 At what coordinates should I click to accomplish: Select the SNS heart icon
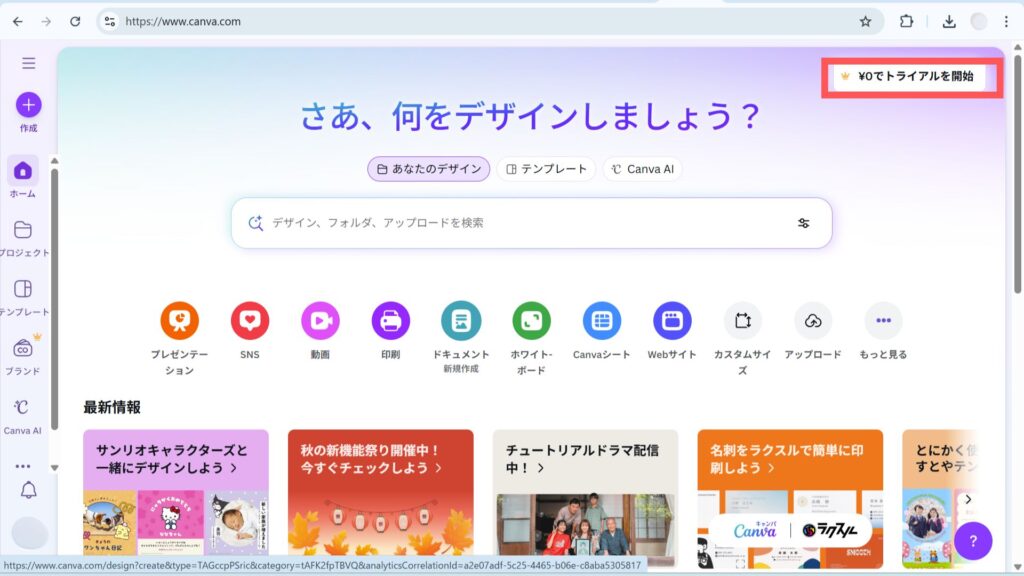(x=249, y=321)
